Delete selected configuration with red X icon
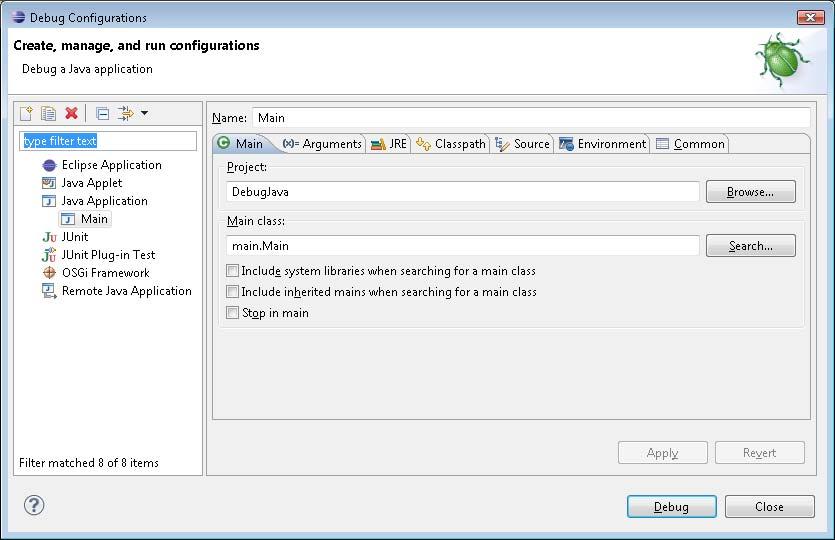The image size is (835, 540). pyautogui.click(x=71, y=113)
